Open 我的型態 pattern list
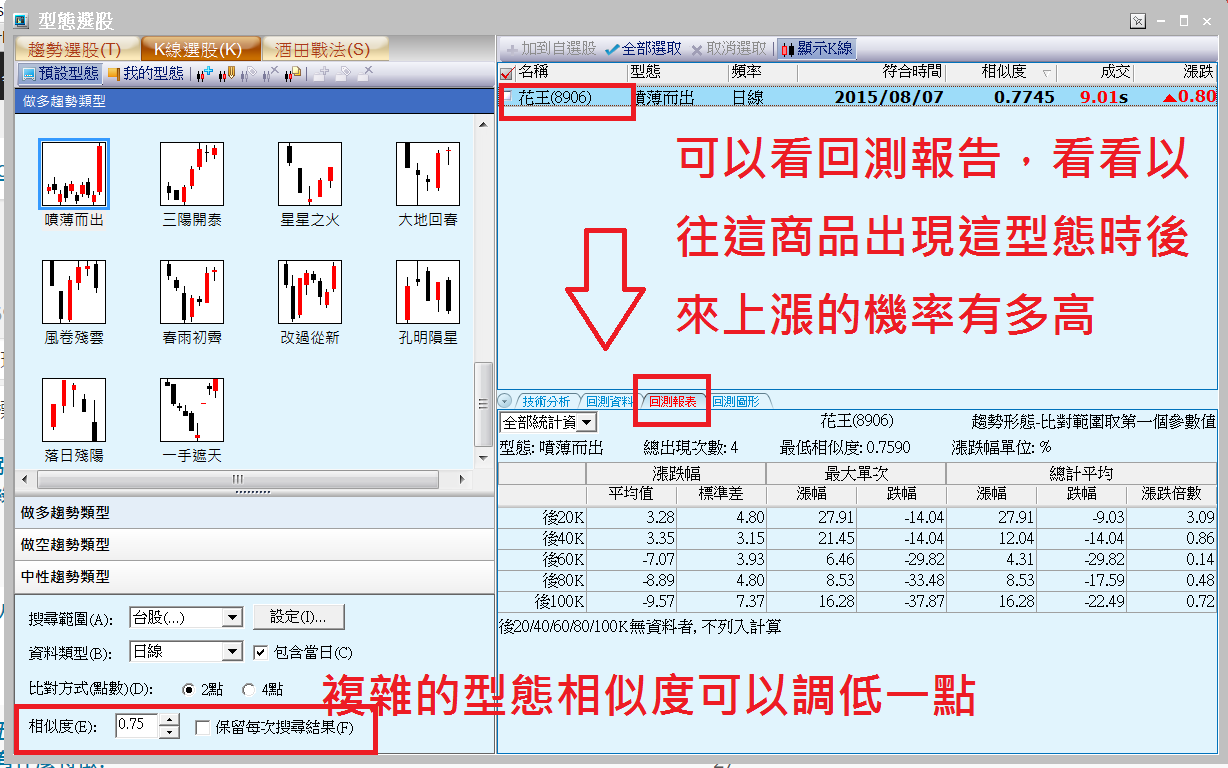 (146, 73)
